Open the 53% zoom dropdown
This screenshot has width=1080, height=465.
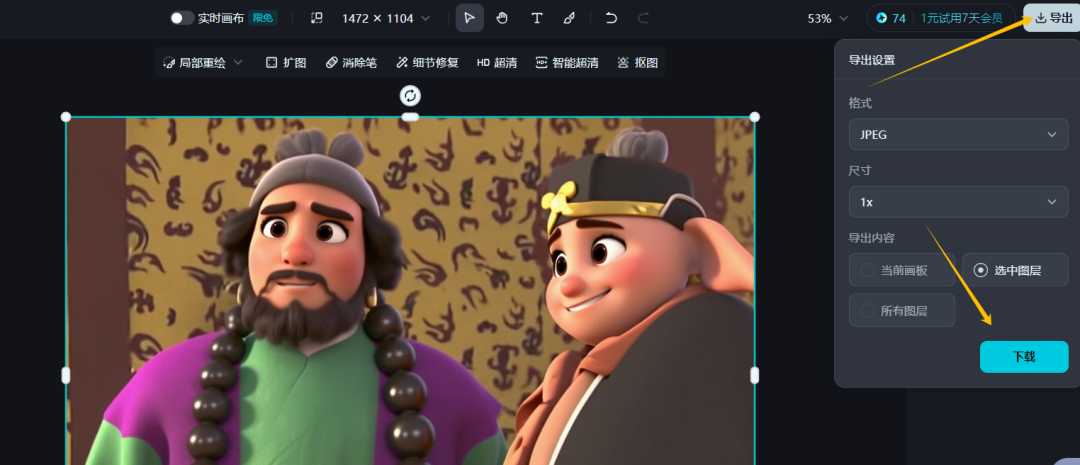(x=828, y=18)
